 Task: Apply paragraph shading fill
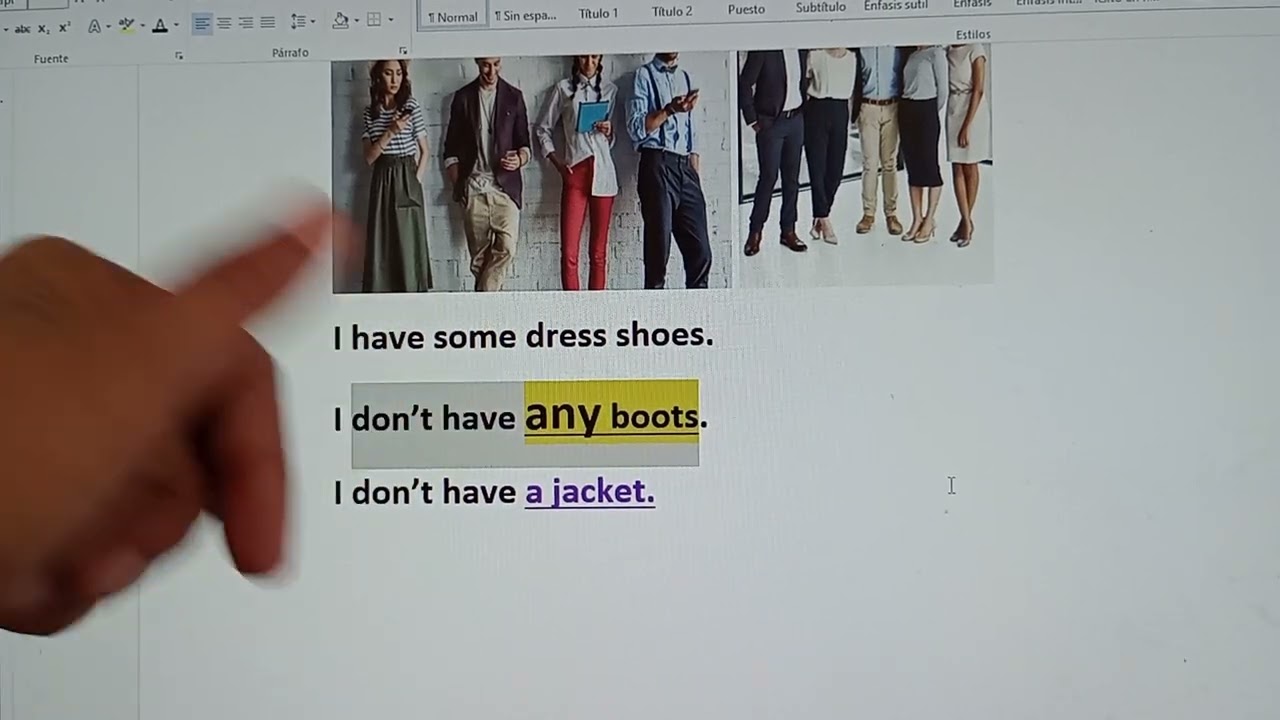(x=340, y=20)
